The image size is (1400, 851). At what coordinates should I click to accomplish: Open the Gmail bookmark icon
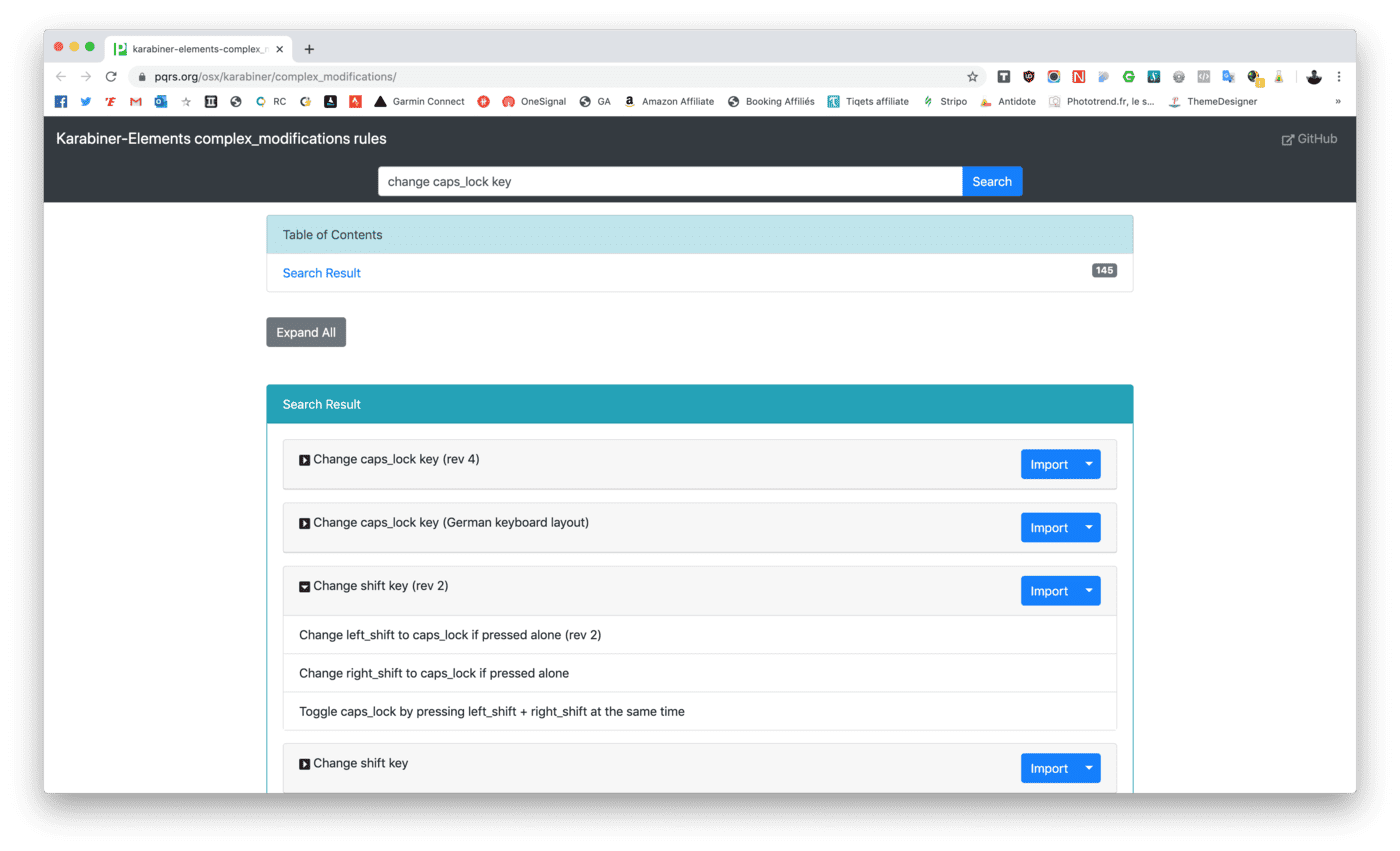[136, 101]
